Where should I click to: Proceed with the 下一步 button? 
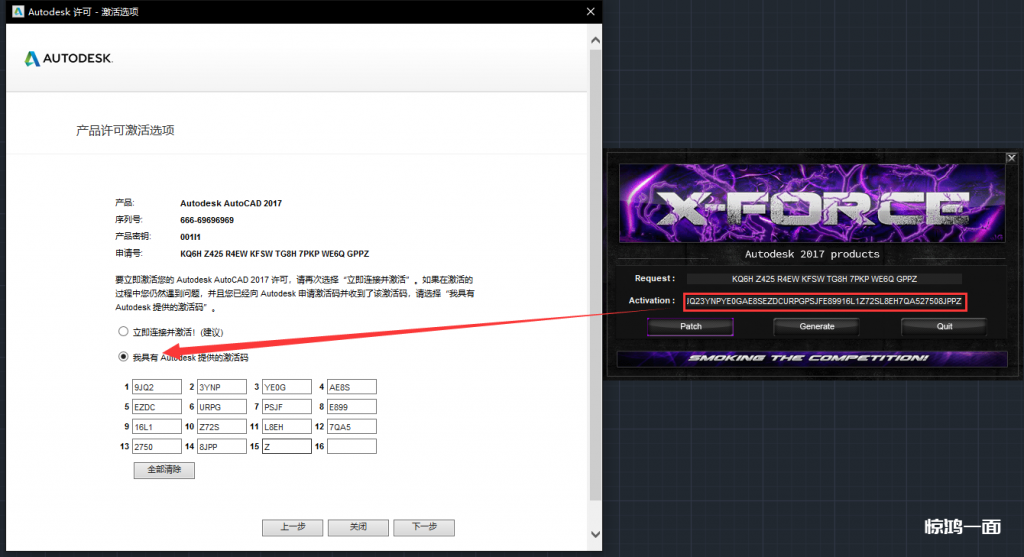pyautogui.click(x=423, y=527)
